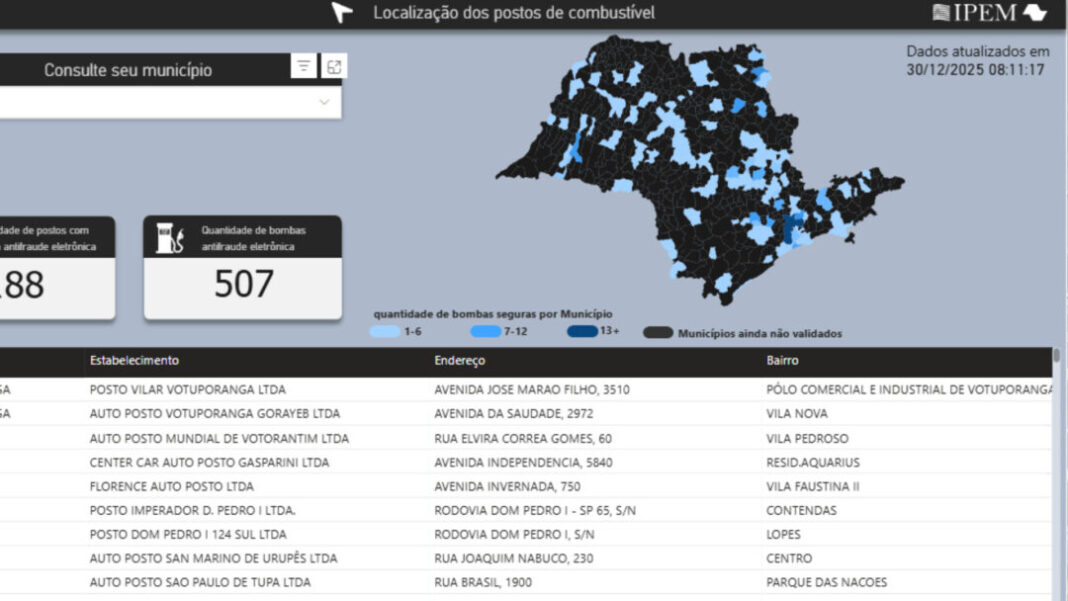Click the São Paulo flag icon beside IPEM

coord(1035,13)
